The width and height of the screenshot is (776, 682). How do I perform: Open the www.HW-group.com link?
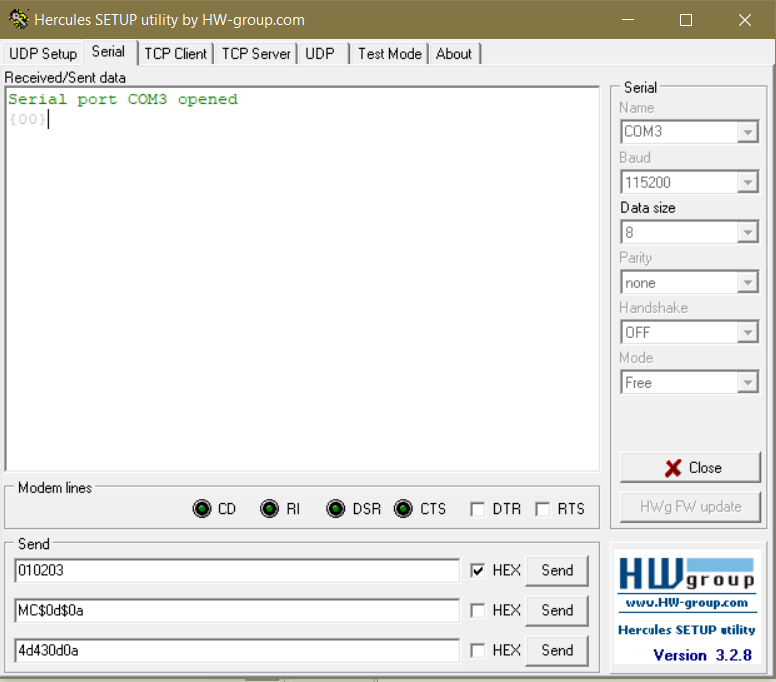pyautogui.click(x=686, y=603)
